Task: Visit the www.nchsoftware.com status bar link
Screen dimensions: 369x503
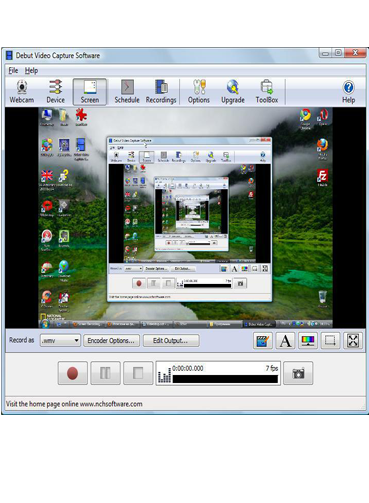Action: (111, 404)
